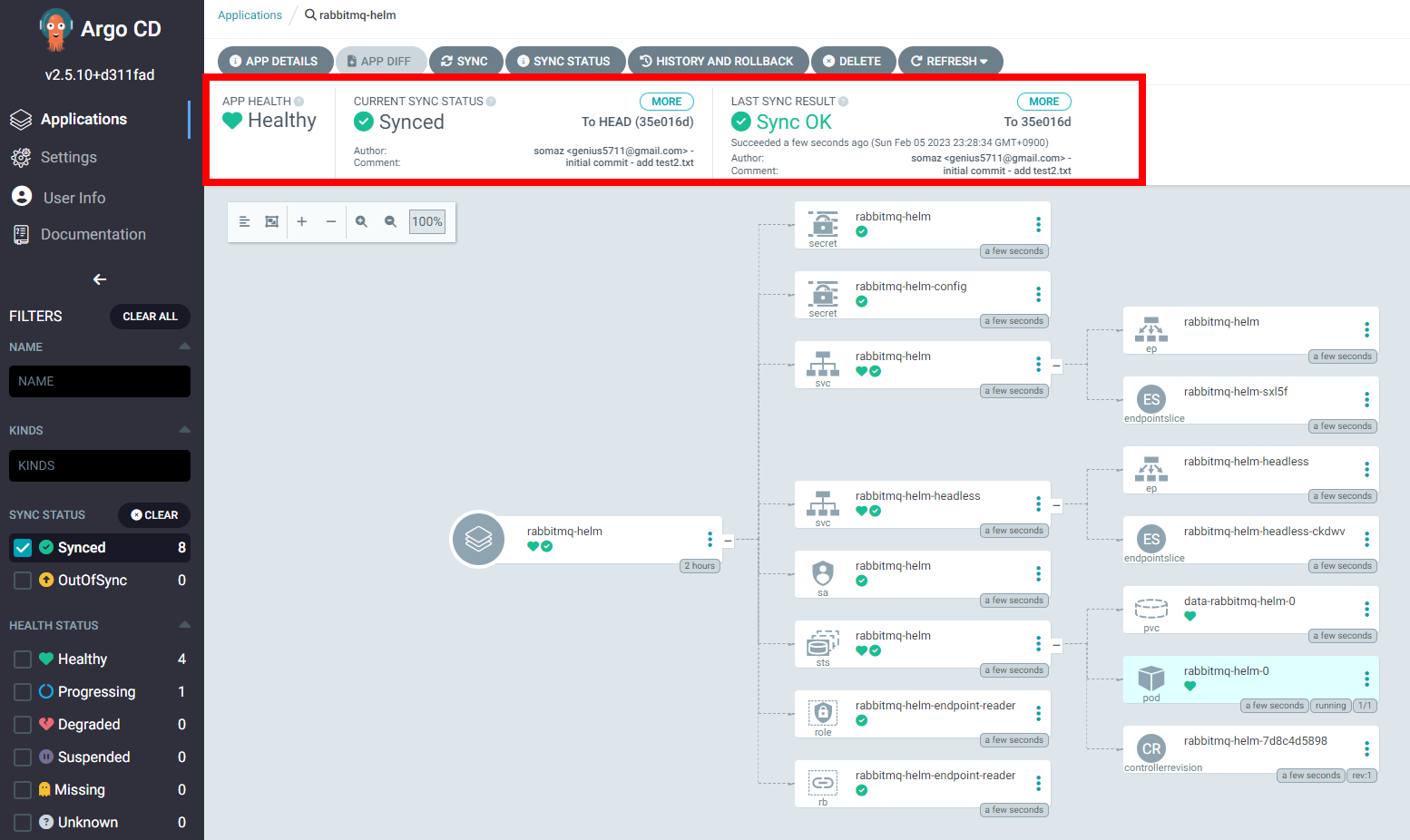Click the DELETE application button
The image size is (1410, 840).
point(853,61)
